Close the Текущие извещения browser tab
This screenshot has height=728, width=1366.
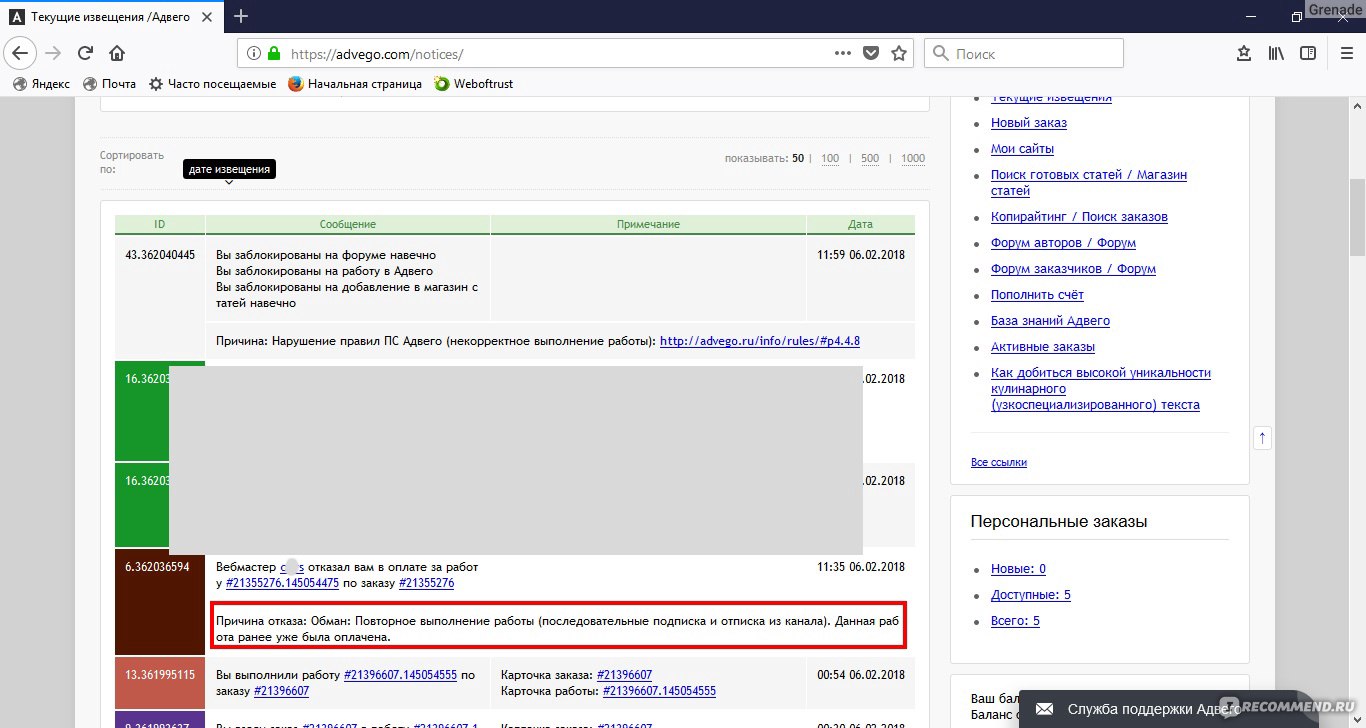[209, 17]
